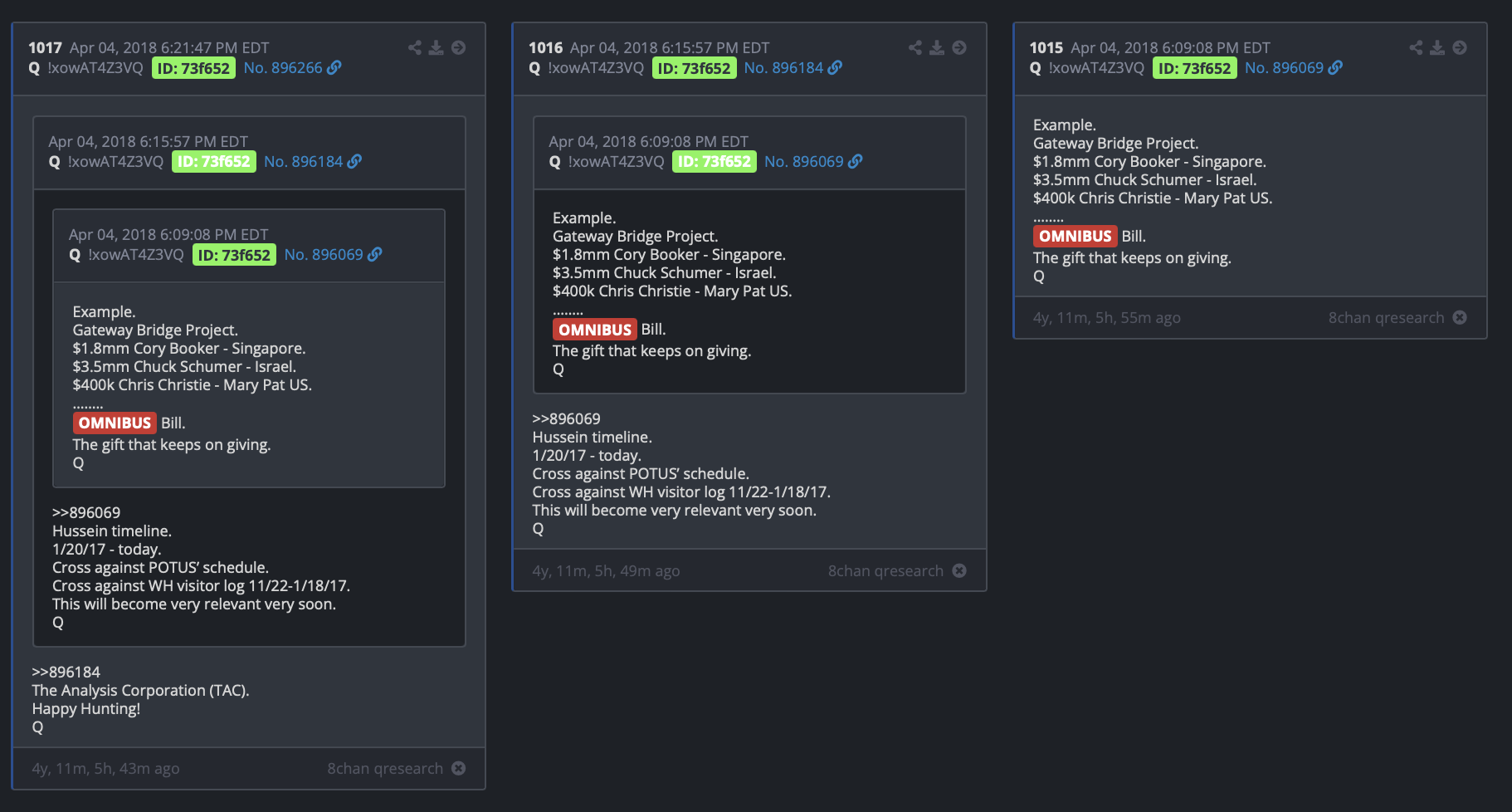Viewport: 1512px width, 812px height.
Task: Download post 1015 image
Action: click(x=1437, y=47)
